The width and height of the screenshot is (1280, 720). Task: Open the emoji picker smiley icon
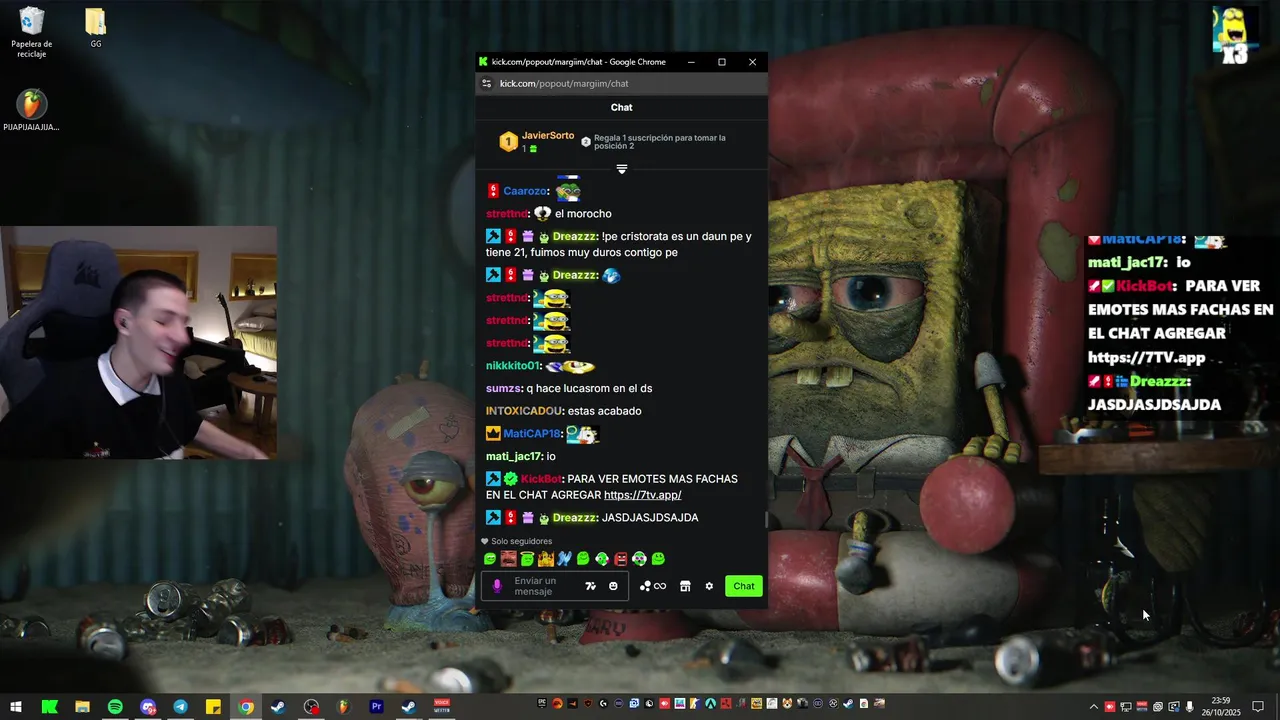tap(613, 586)
